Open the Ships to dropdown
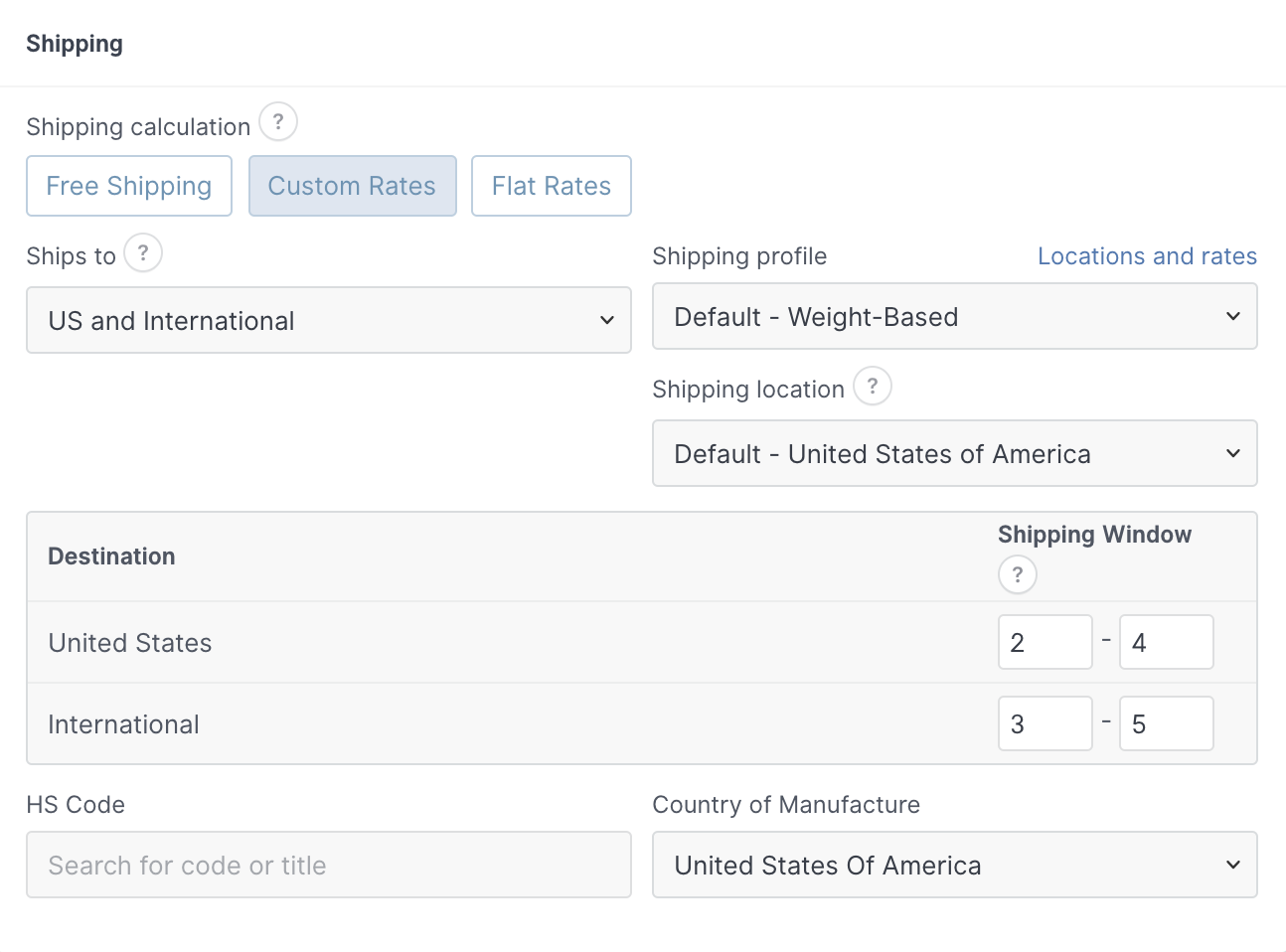 [x=328, y=320]
